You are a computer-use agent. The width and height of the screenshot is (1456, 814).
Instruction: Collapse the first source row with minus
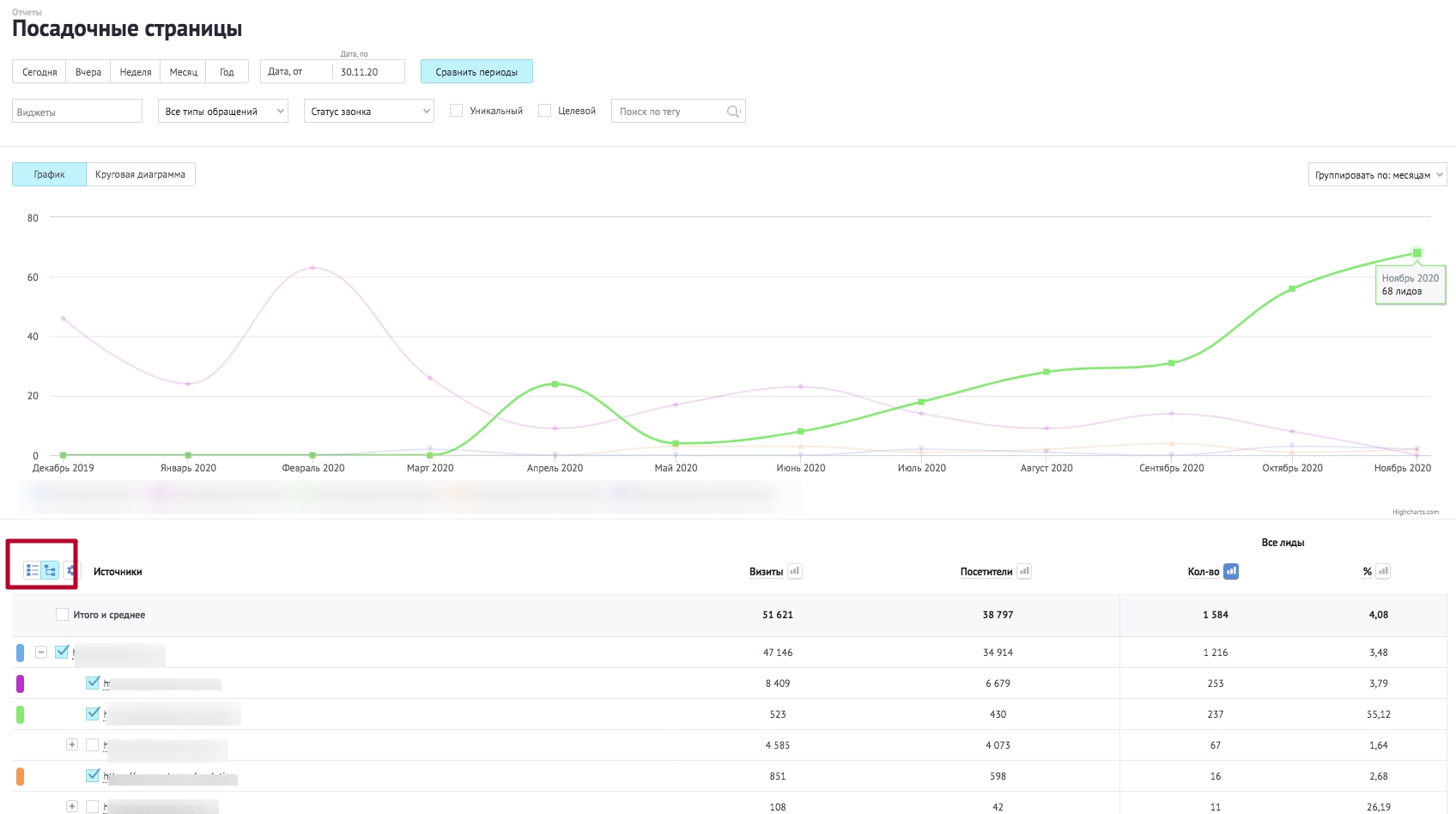[41, 653]
